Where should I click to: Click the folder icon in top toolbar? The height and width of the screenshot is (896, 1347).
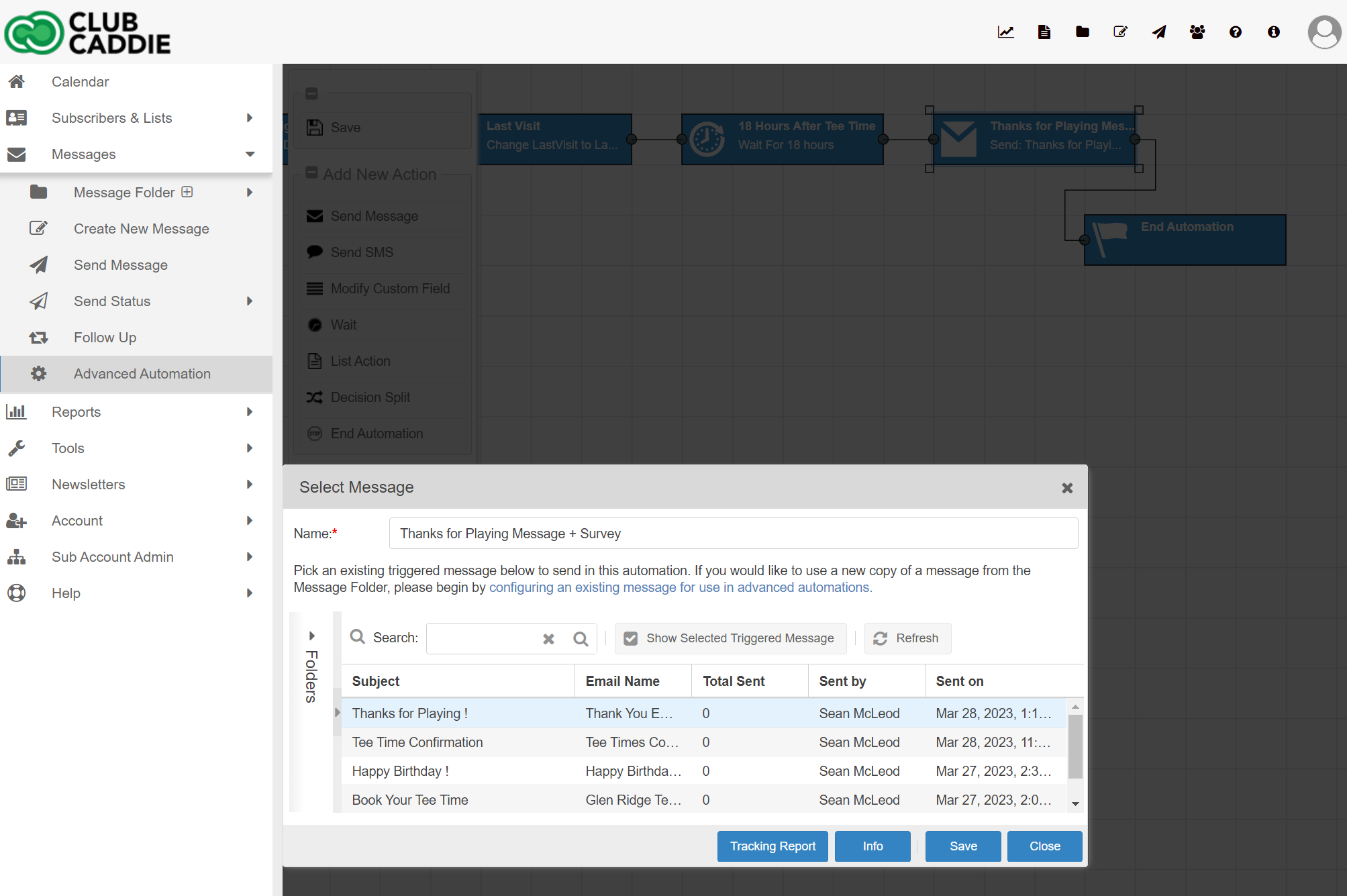tap(1082, 32)
